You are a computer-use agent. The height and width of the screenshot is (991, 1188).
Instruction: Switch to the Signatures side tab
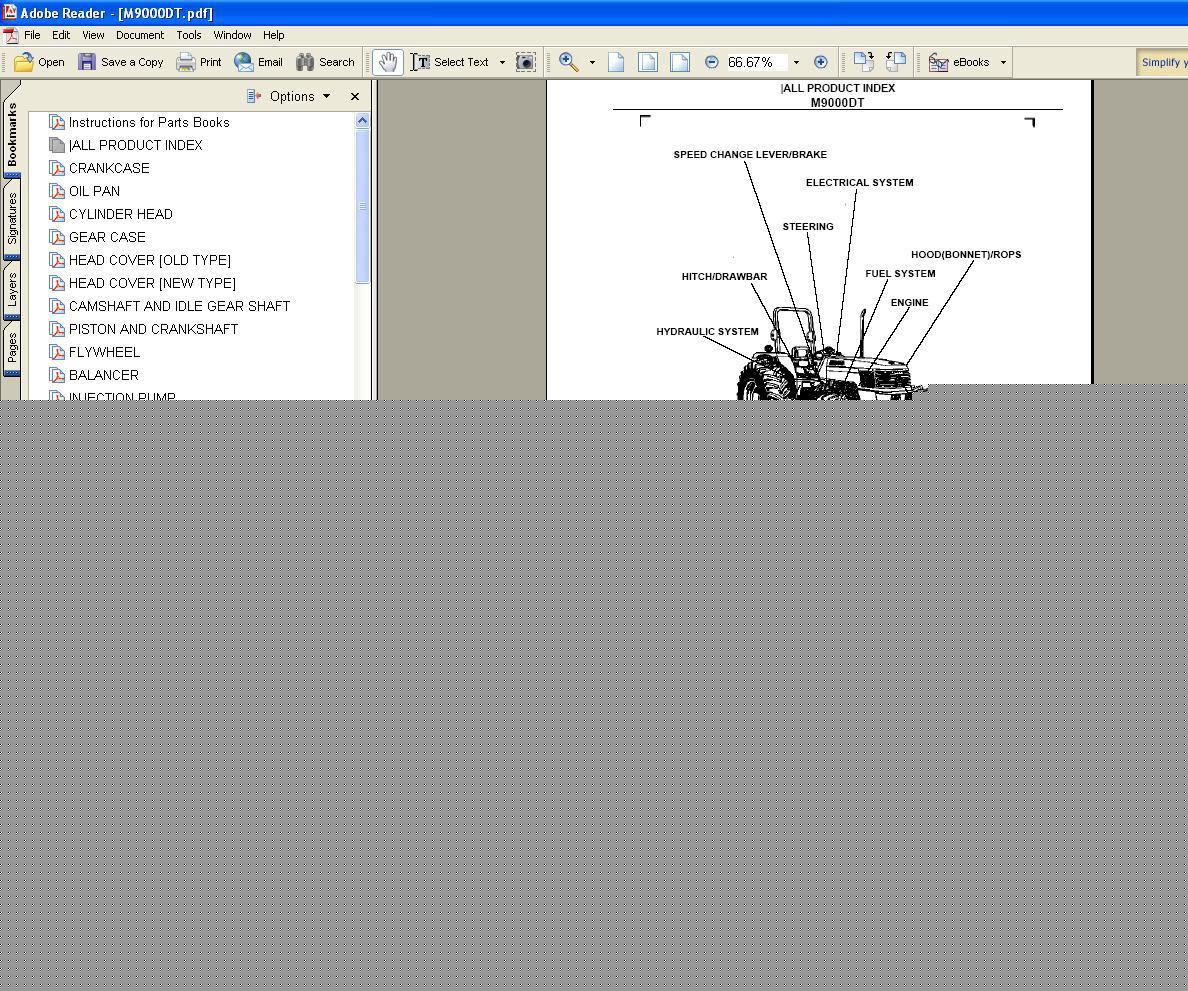[x=12, y=218]
